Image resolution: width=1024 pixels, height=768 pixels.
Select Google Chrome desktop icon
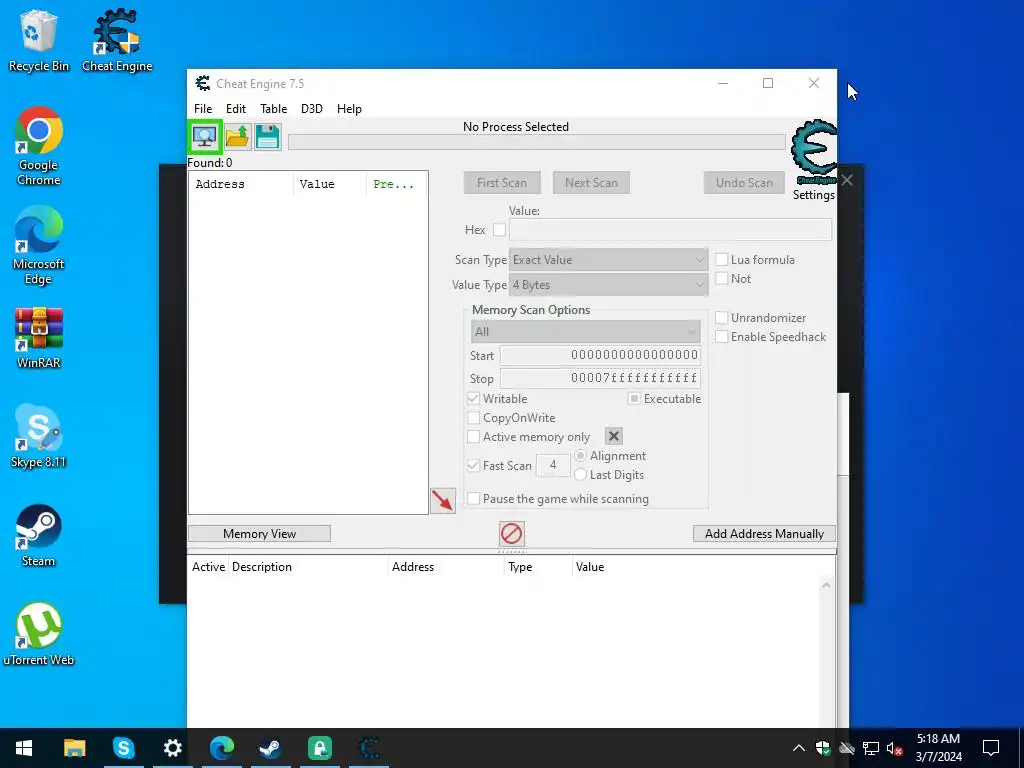[x=38, y=146]
